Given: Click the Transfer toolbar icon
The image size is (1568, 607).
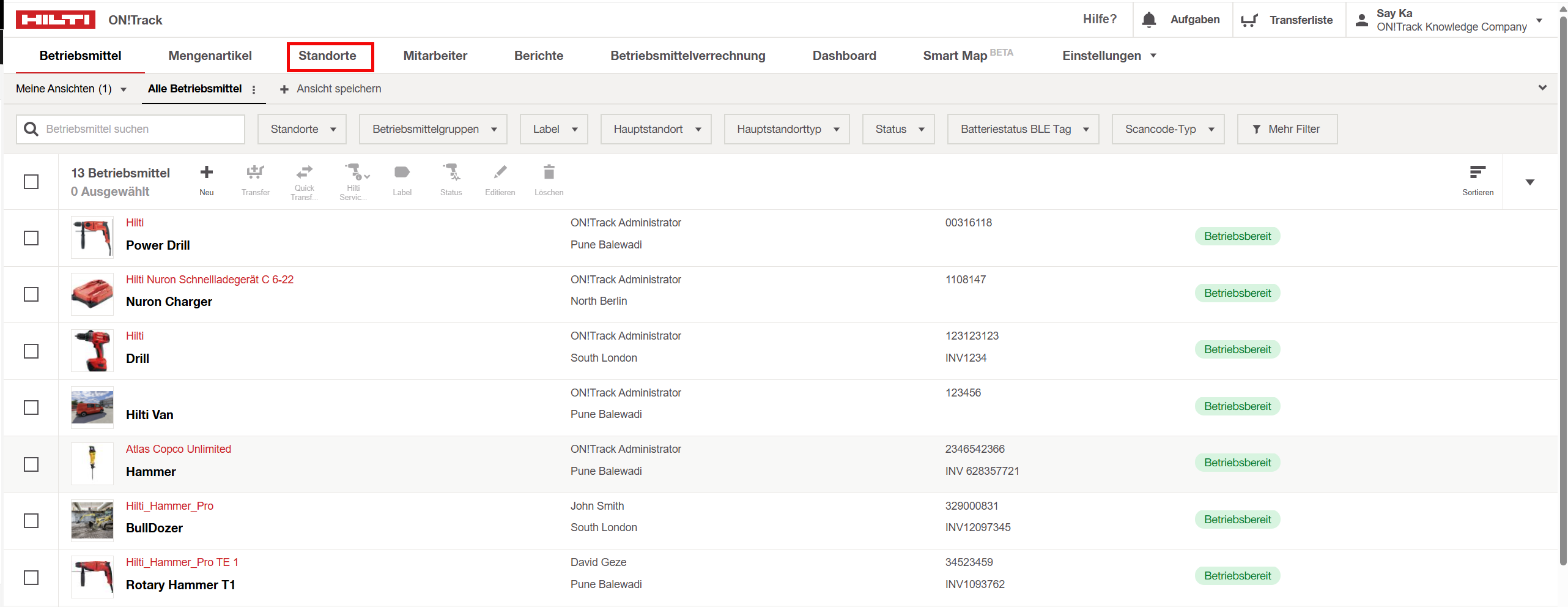Looking at the screenshot, I should pyautogui.click(x=256, y=172).
